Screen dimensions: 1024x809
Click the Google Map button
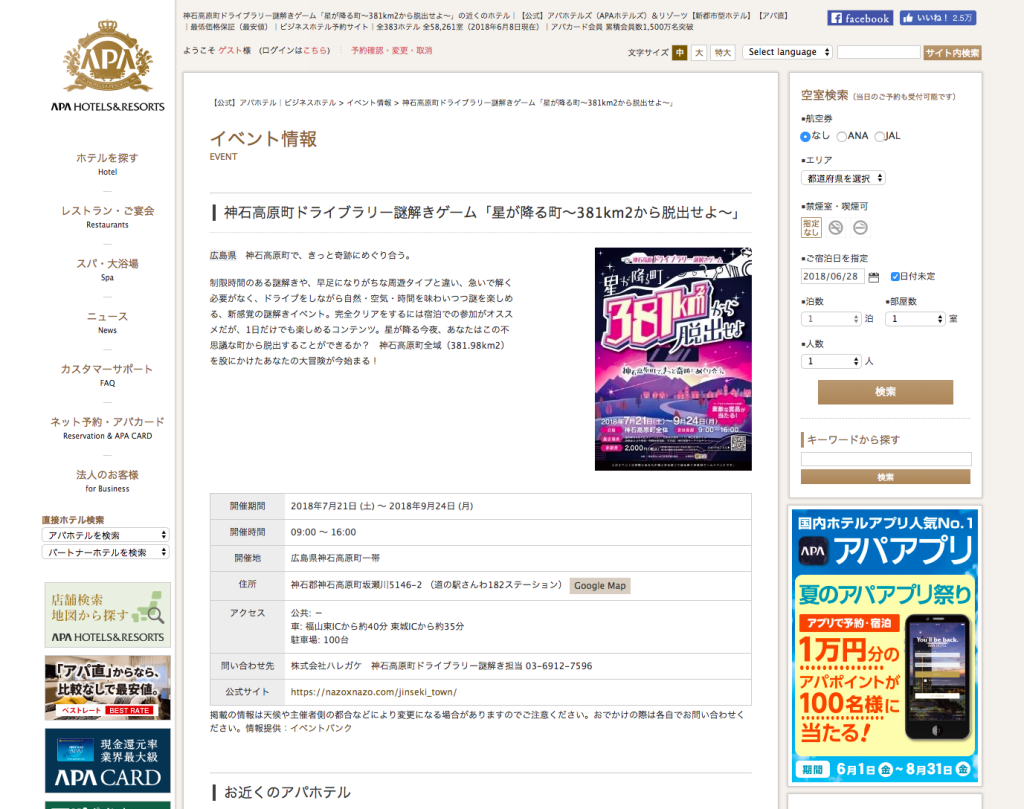point(600,586)
